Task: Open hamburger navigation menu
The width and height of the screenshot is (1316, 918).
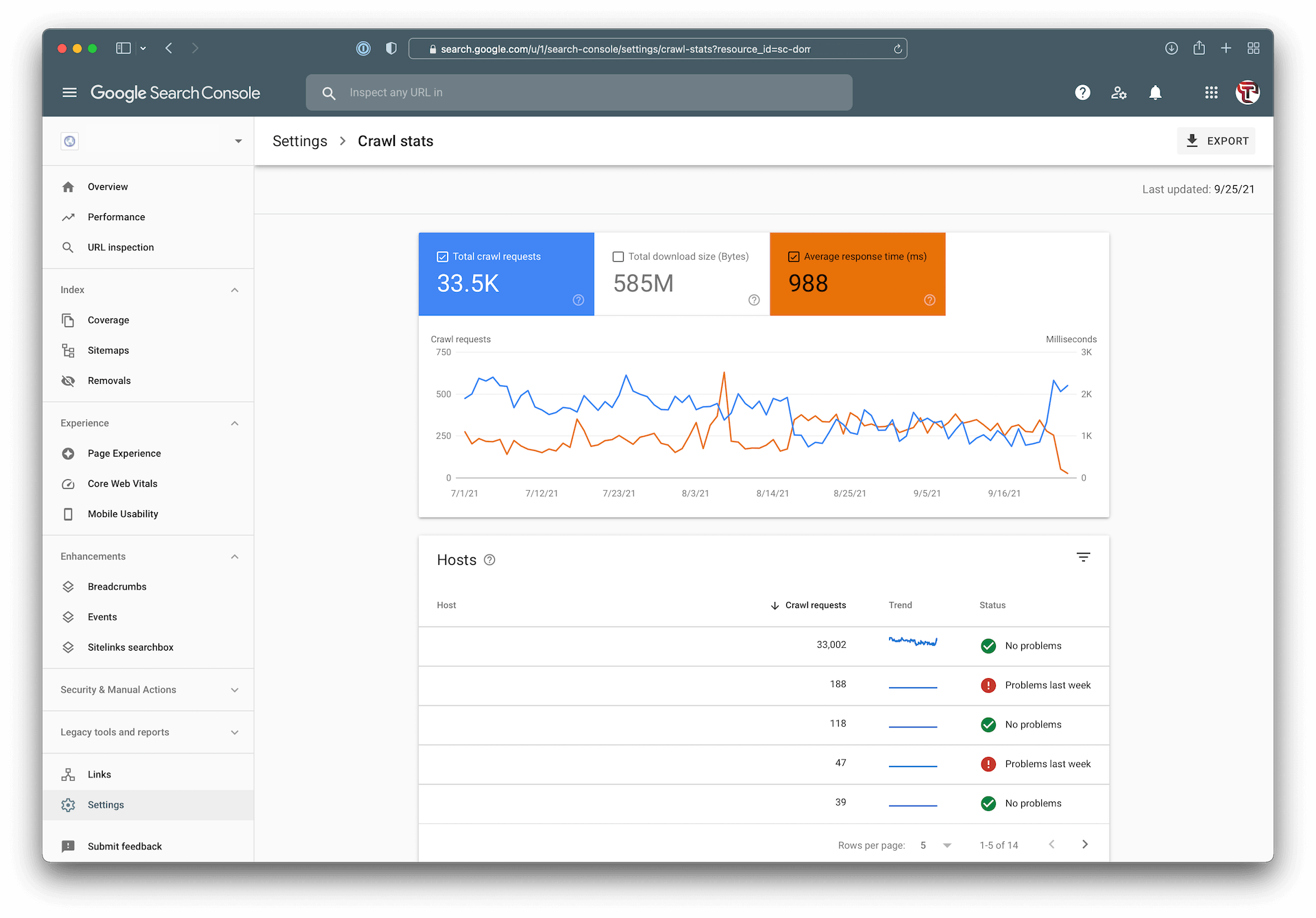Action: click(69, 93)
